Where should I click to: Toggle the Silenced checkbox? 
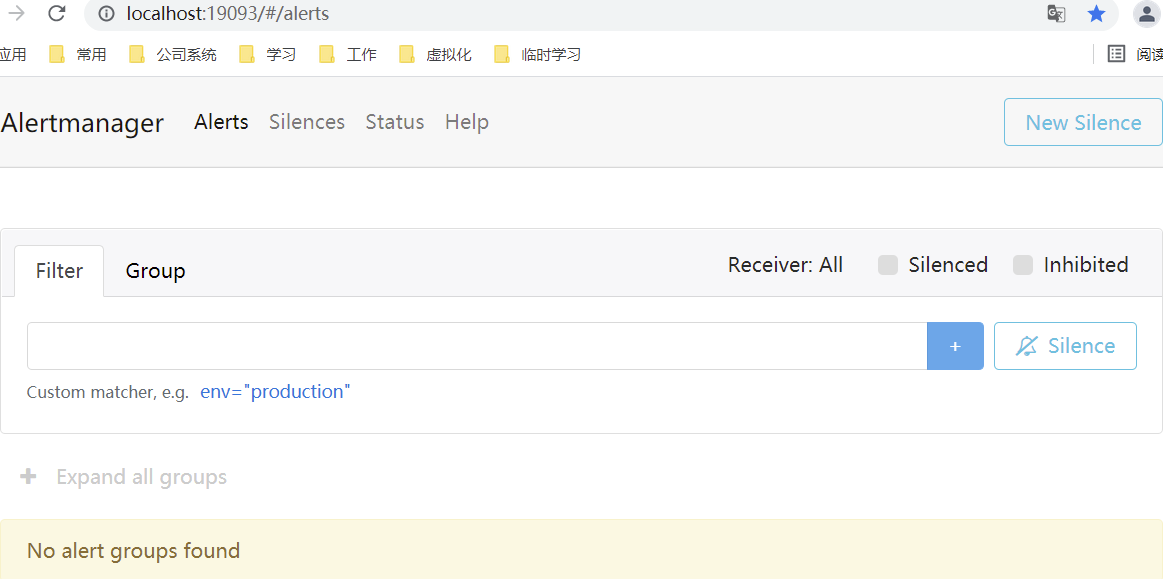pyautogui.click(x=888, y=265)
